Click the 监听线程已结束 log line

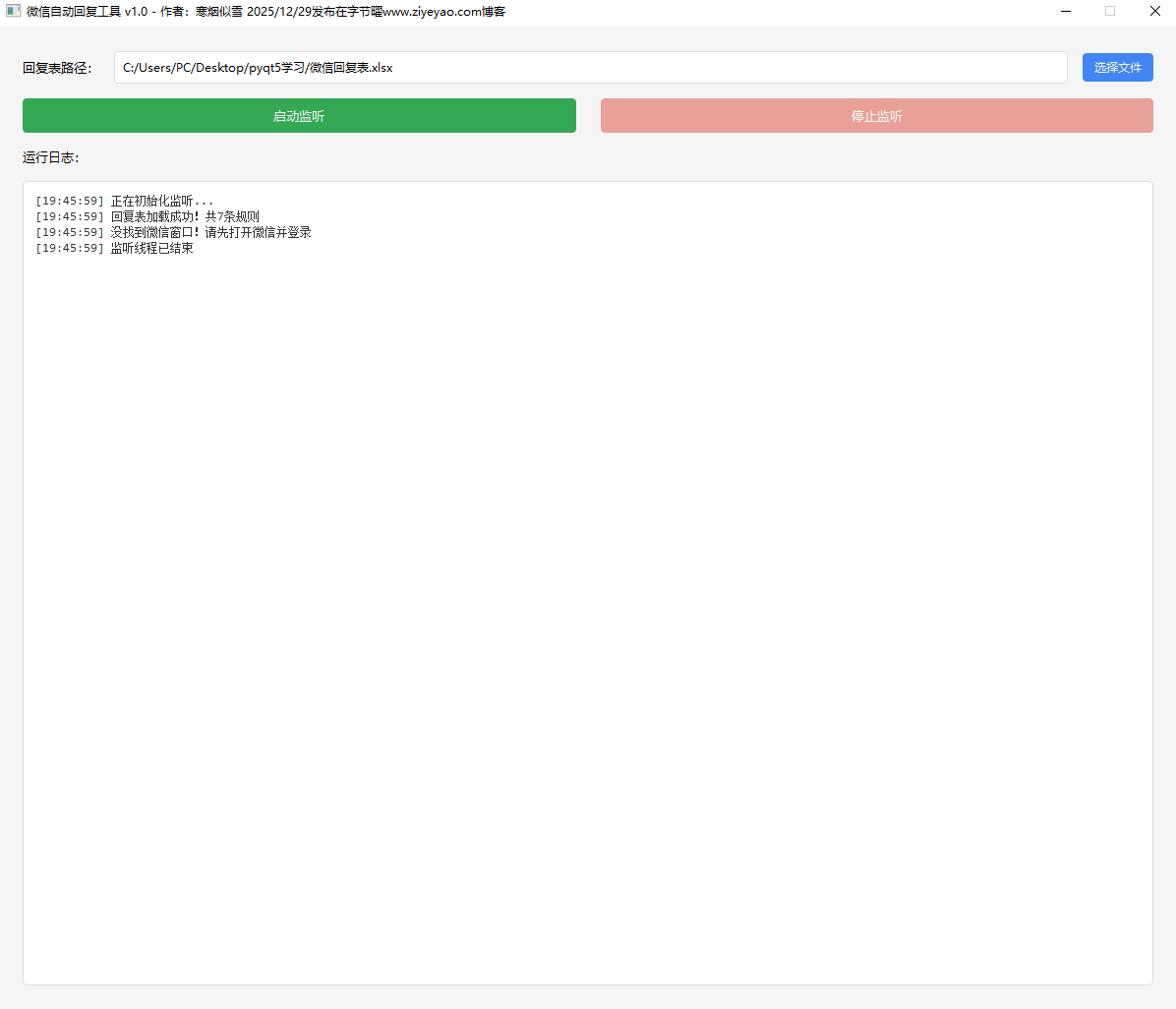click(x=151, y=248)
